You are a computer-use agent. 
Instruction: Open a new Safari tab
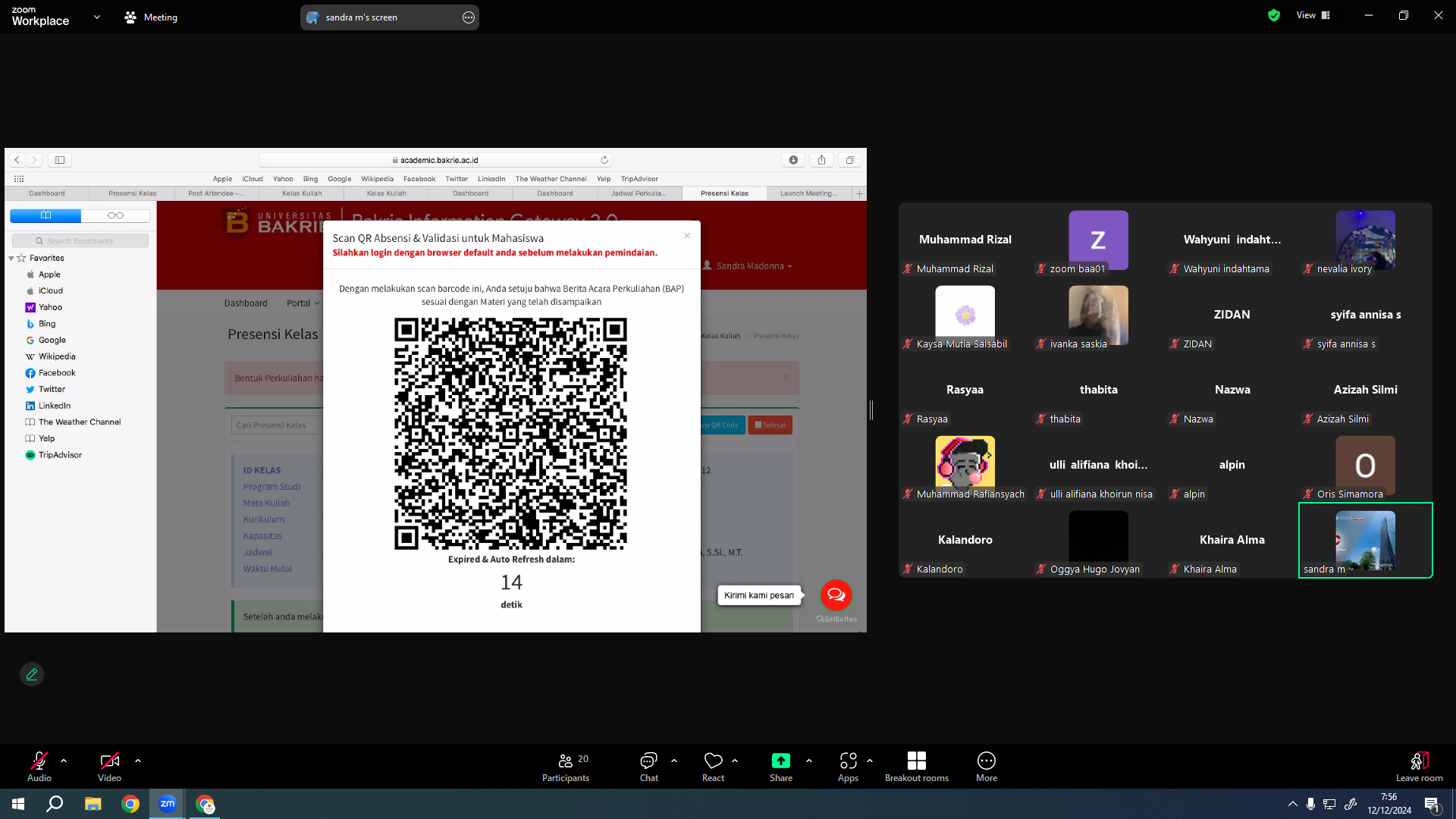pyautogui.click(x=859, y=193)
